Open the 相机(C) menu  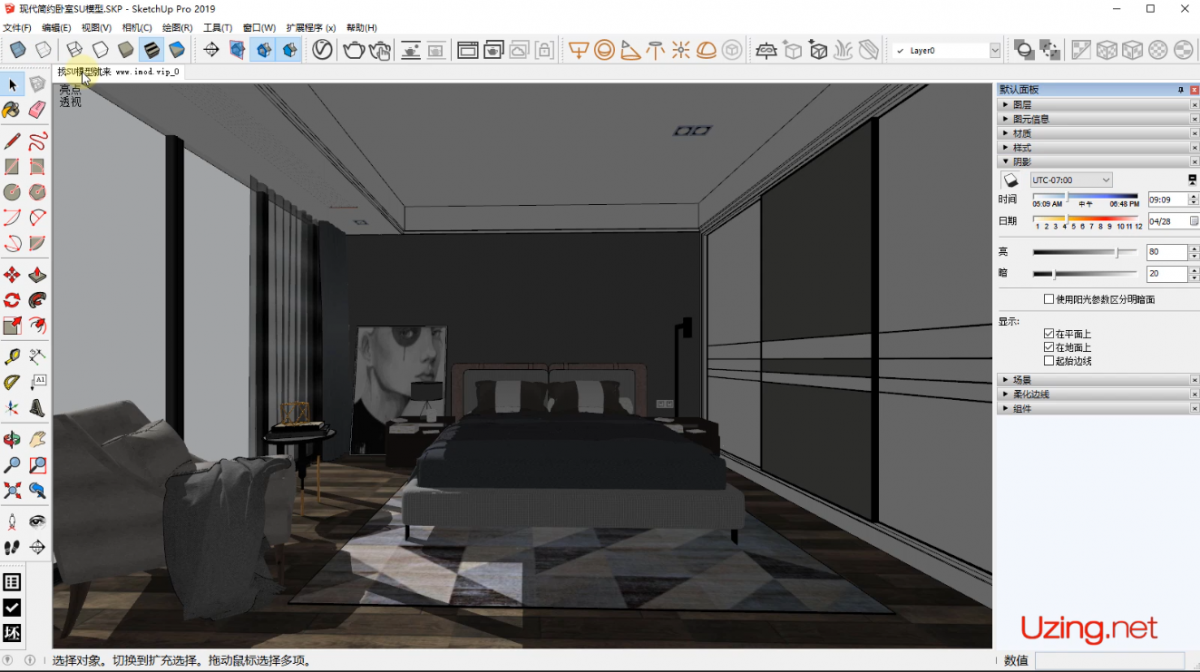point(137,28)
